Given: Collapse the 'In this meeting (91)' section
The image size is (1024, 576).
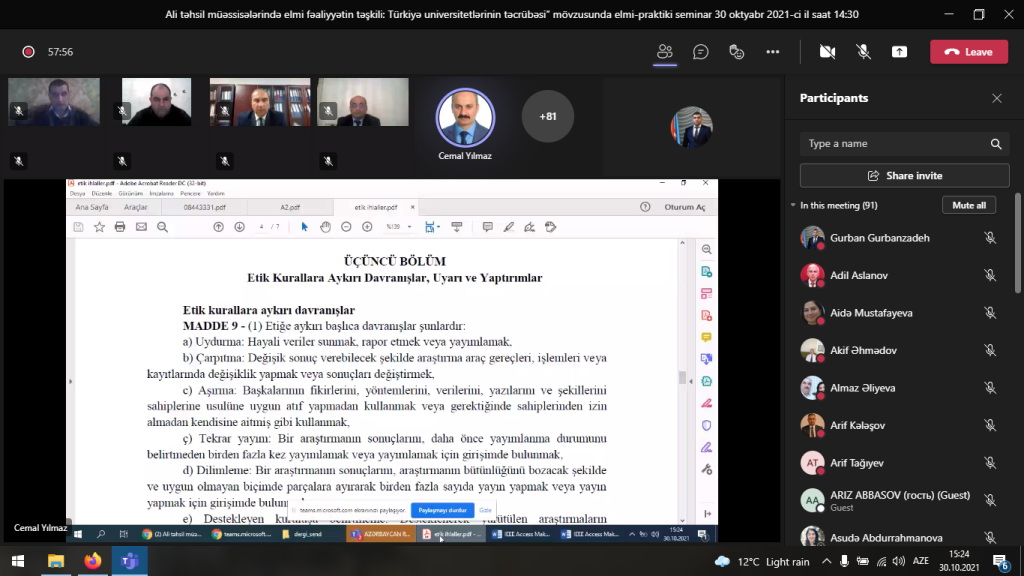Looking at the screenshot, I should tap(793, 205).
